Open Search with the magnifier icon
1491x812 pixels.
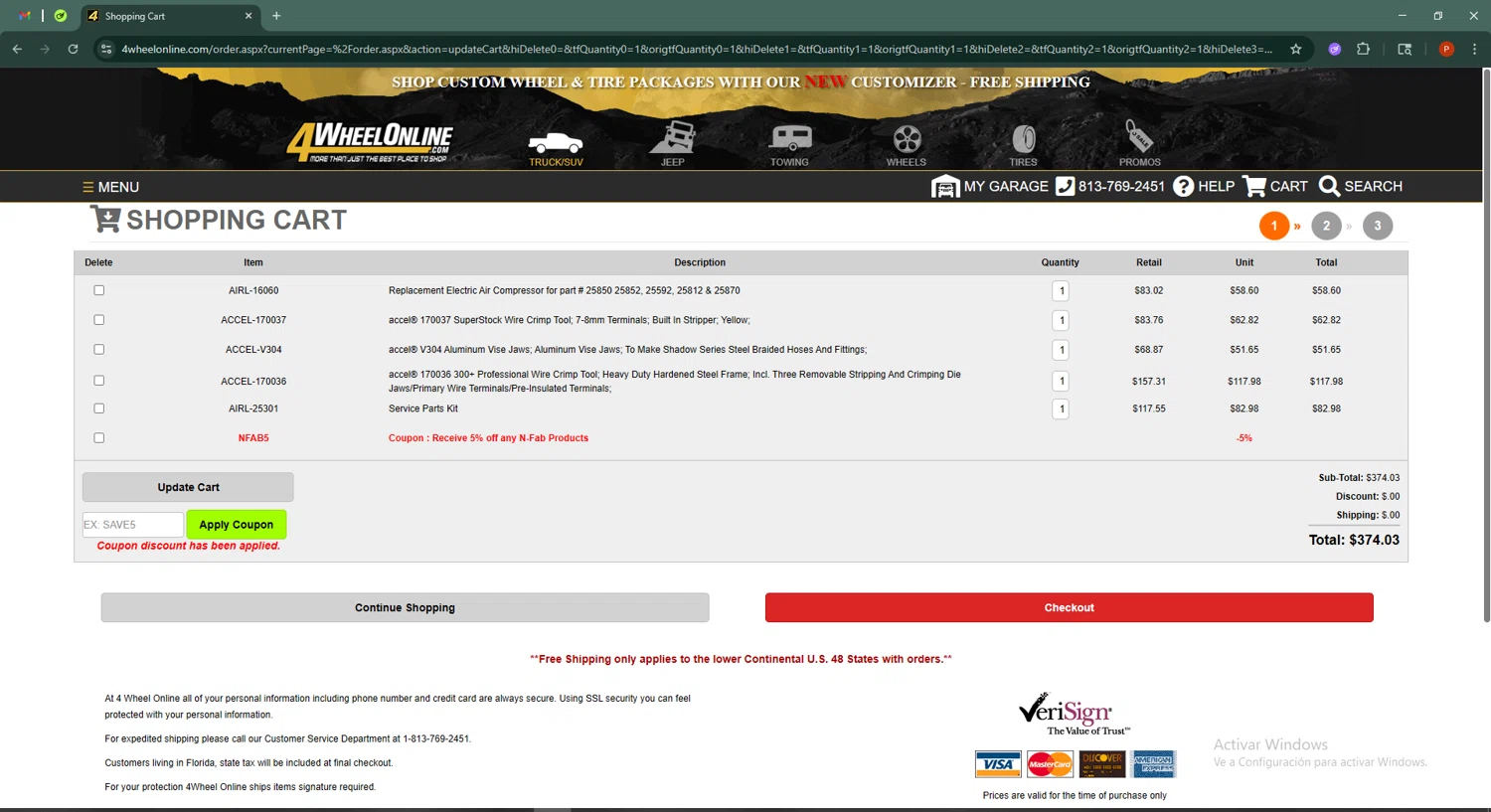[x=1360, y=186]
